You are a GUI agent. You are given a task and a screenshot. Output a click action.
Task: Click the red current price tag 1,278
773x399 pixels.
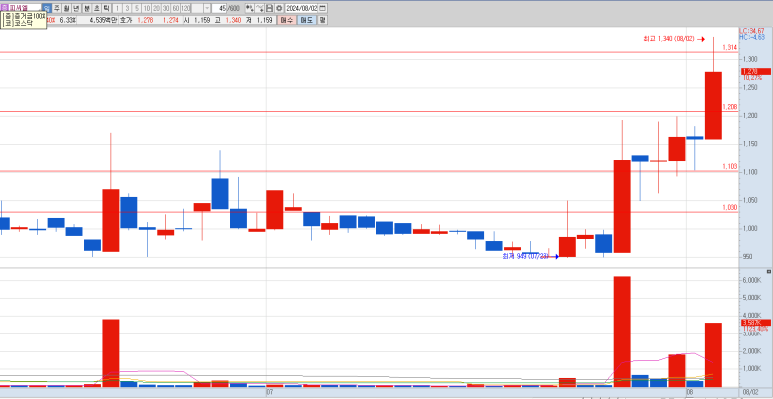756,72
